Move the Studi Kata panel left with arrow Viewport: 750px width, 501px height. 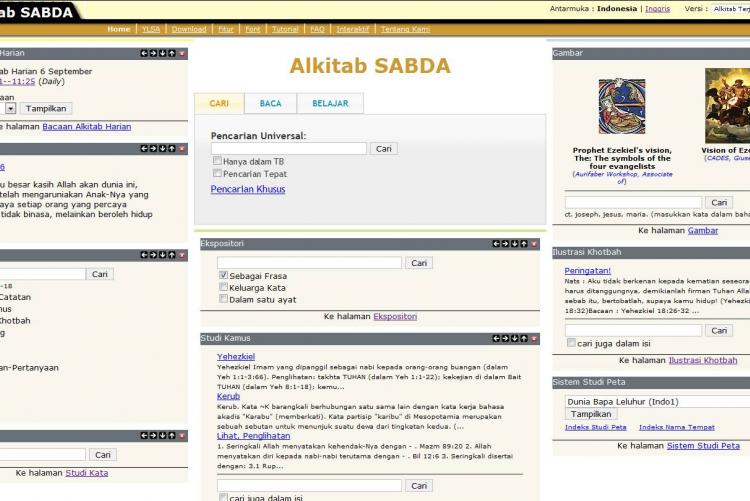[x=144, y=435]
